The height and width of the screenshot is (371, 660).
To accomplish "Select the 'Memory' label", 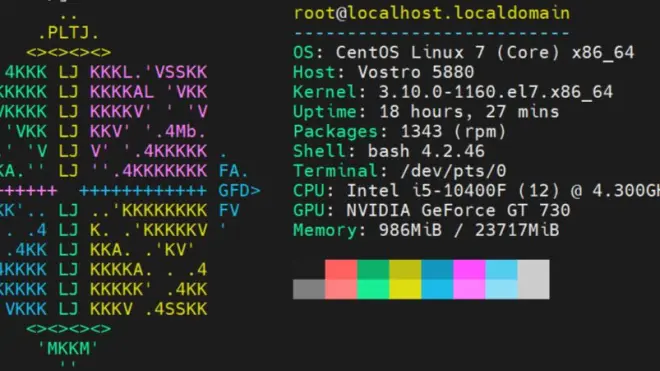I will (325, 230).
